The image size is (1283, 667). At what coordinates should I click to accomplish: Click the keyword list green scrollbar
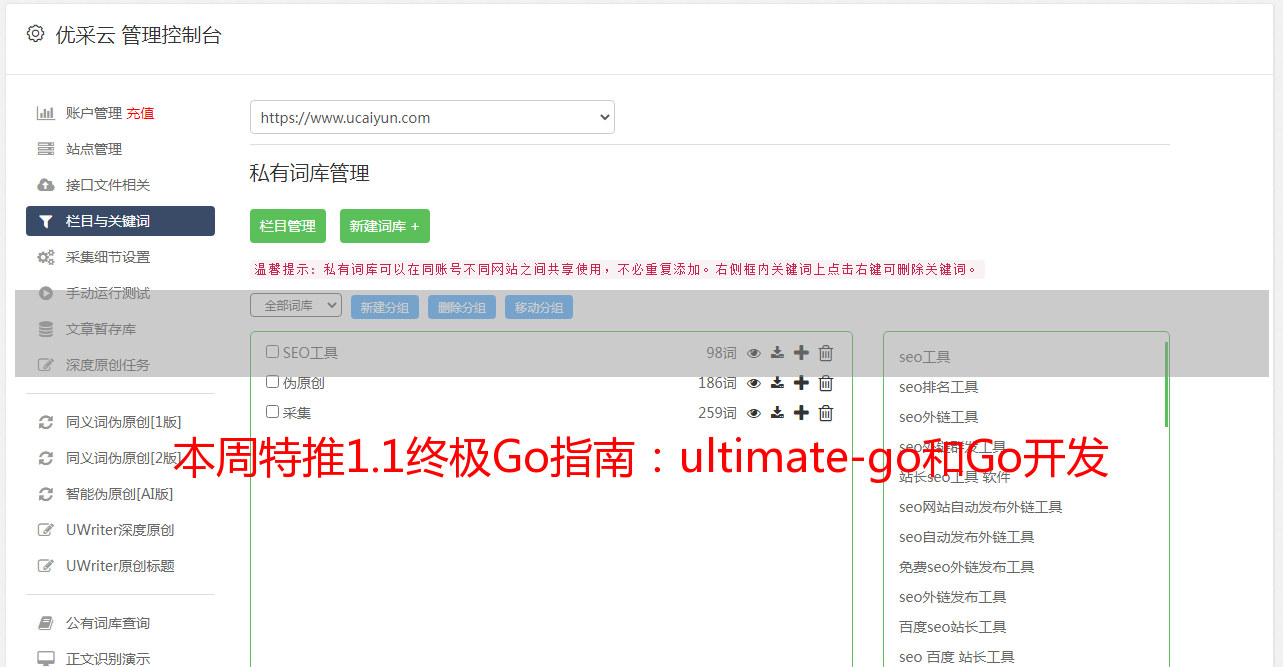click(1166, 384)
